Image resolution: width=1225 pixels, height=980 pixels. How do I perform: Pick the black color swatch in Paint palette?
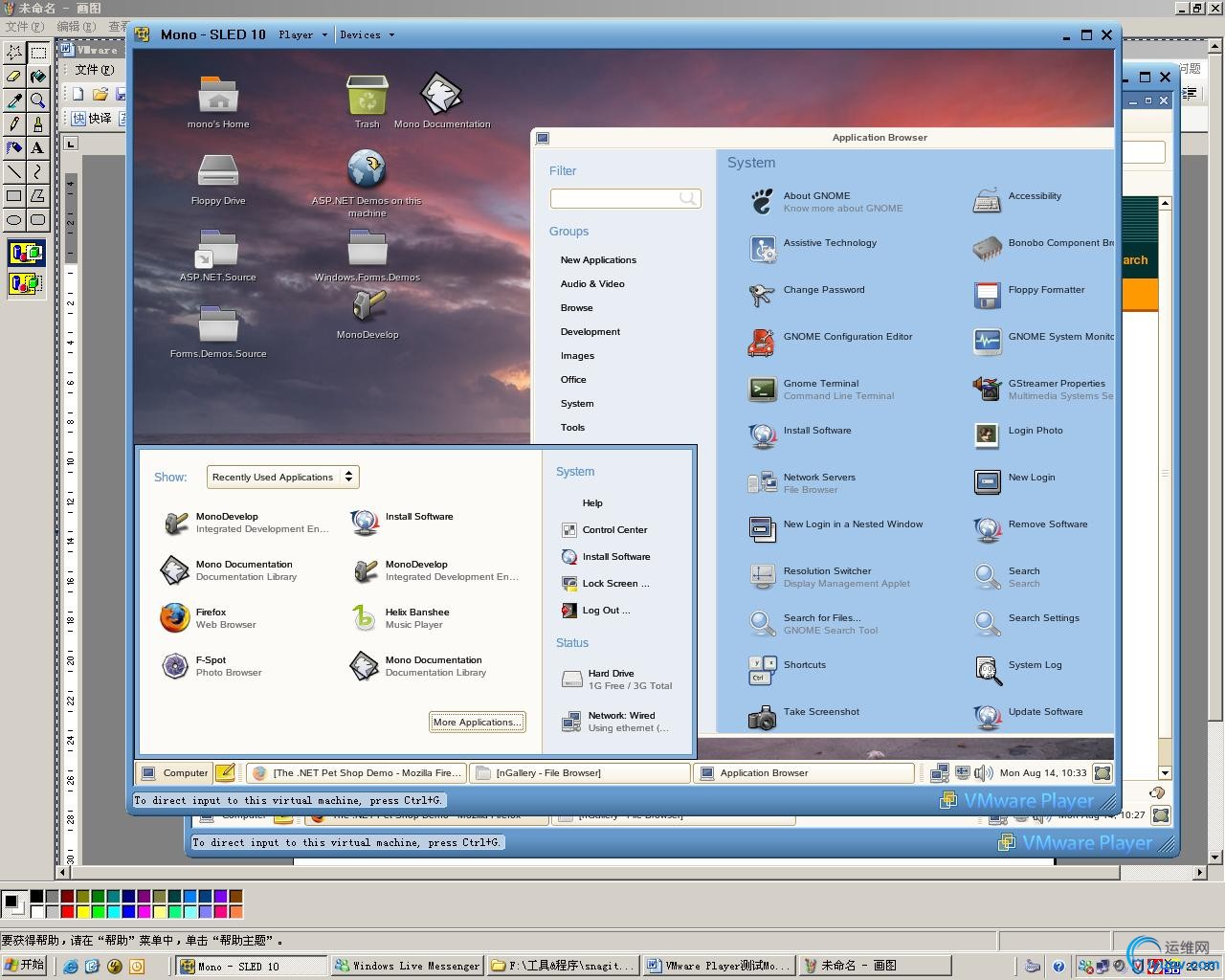click(x=36, y=897)
